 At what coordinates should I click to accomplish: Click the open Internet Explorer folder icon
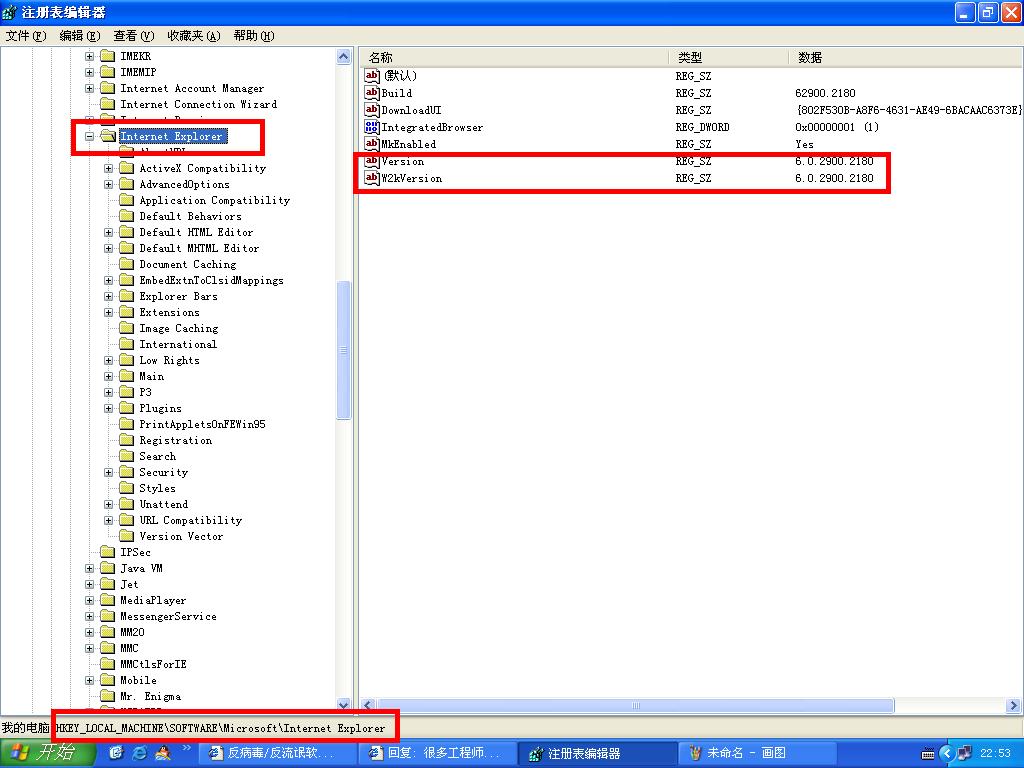(x=108, y=136)
